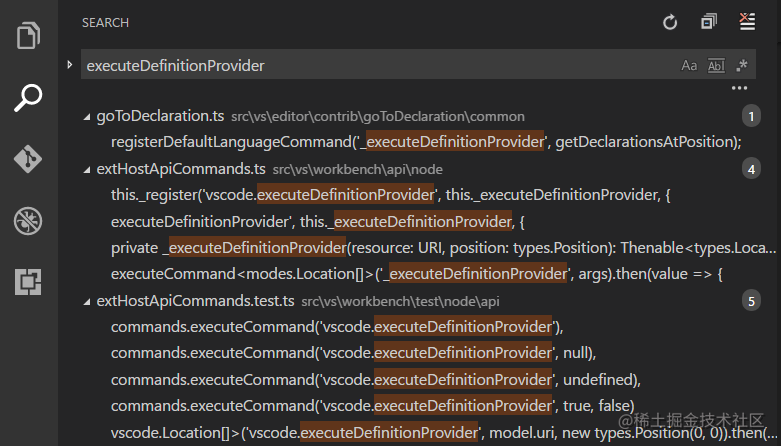Refresh the search results
This screenshot has width=781, height=446.
[671, 22]
